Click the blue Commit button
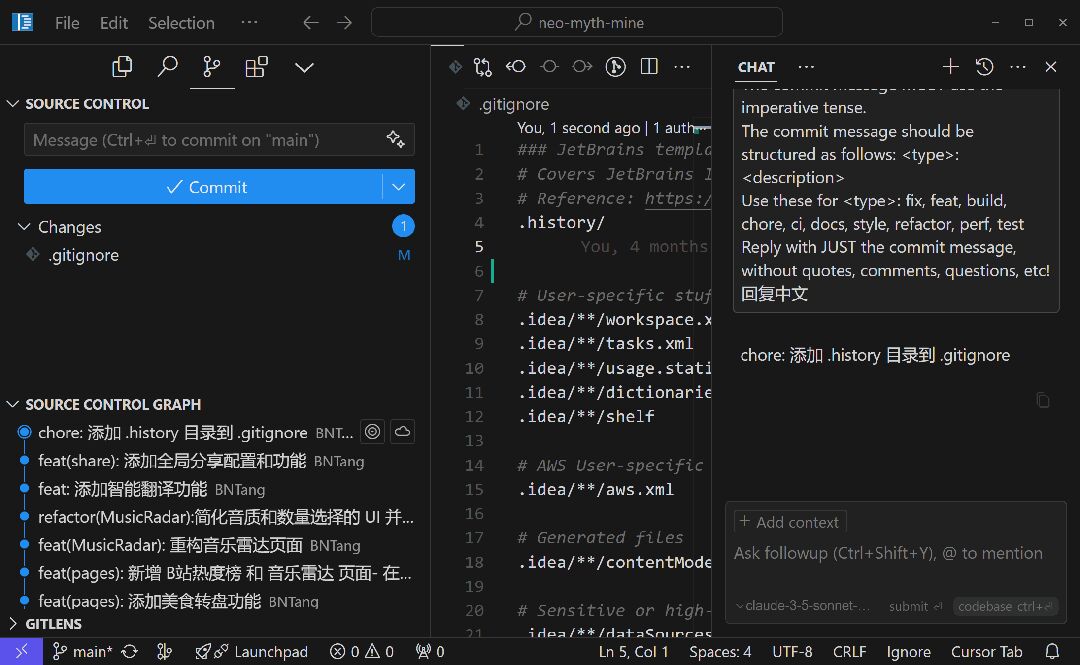The height and width of the screenshot is (665, 1080). point(204,187)
